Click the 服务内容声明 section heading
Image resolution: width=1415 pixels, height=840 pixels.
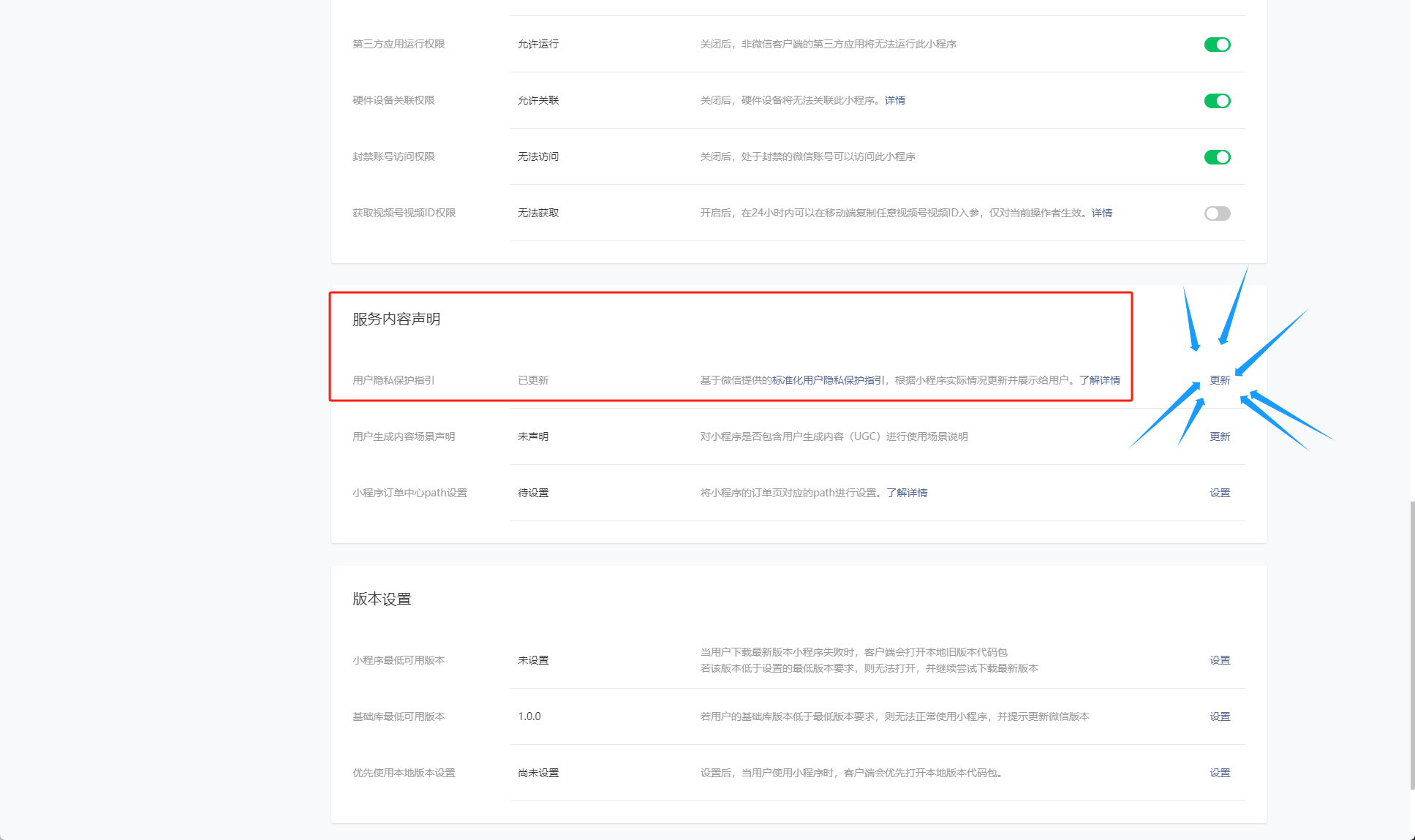pos(396,319)
